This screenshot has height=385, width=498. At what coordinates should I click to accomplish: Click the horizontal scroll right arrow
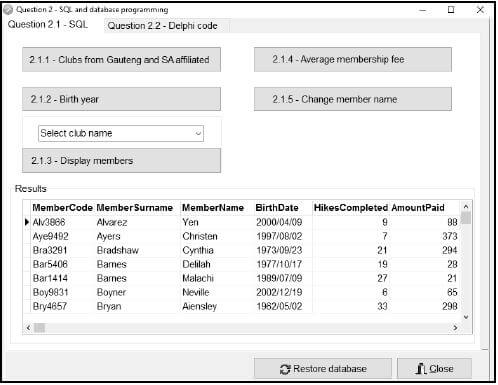455,328
